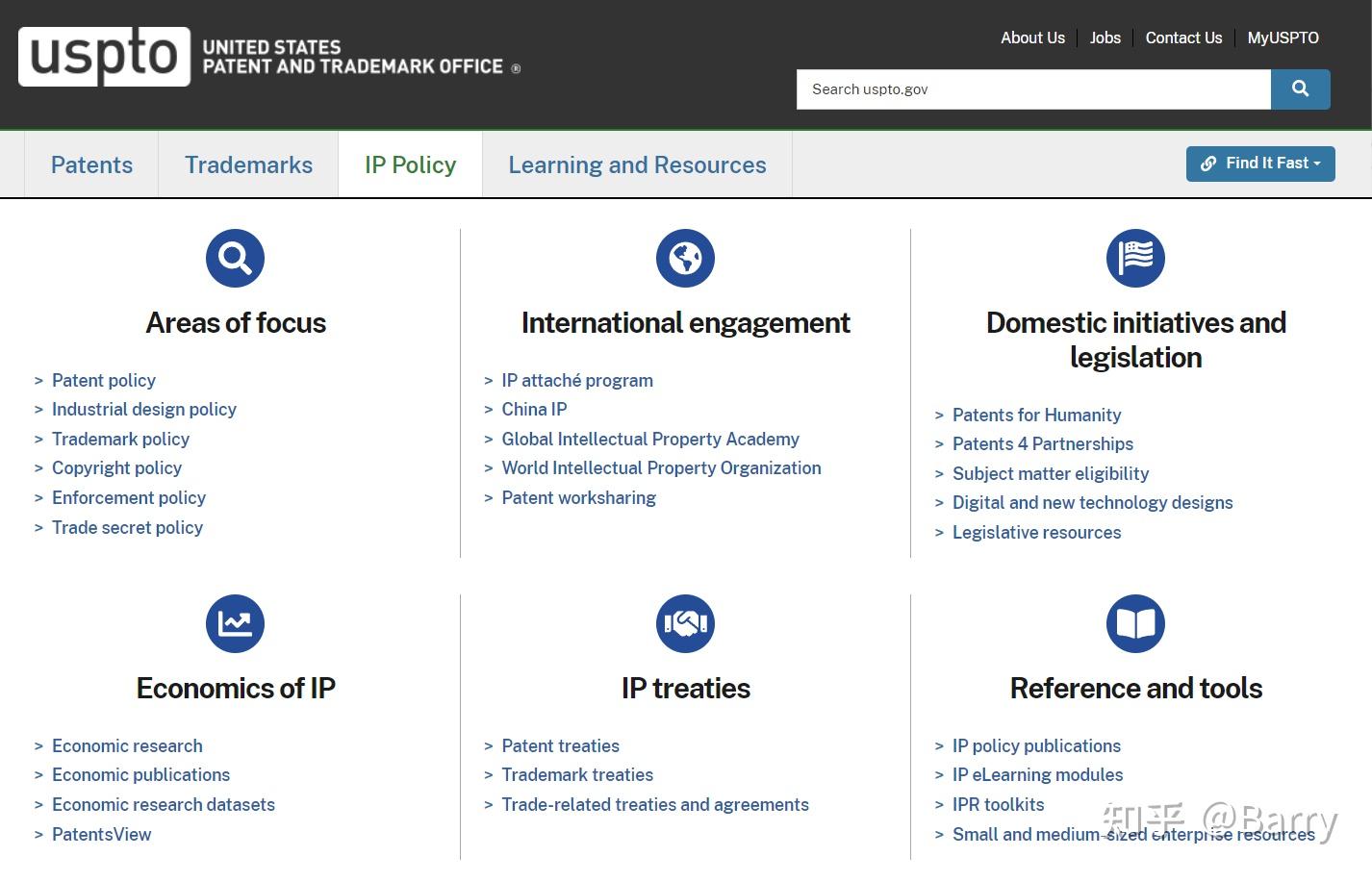Open the Jobs link
The image size is (1372, 882).
point(1105,38)
